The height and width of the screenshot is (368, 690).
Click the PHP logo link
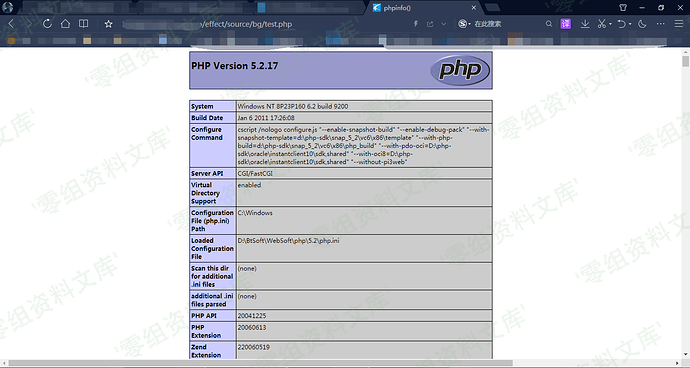coord(460,70)
